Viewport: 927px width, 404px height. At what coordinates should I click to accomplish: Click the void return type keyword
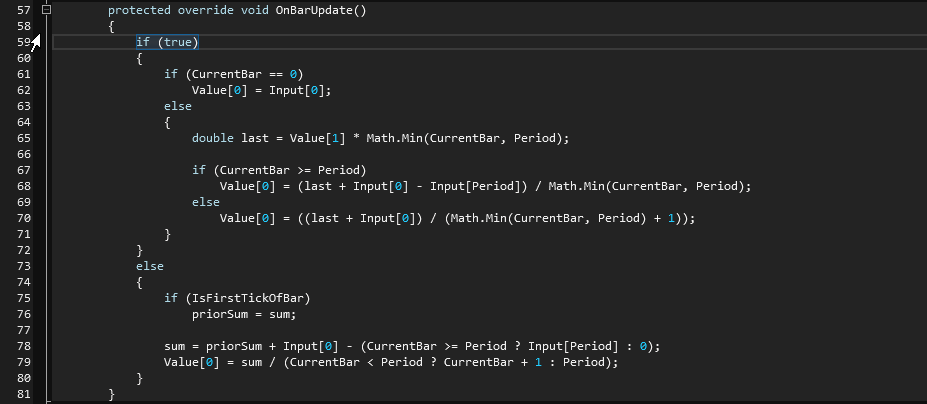click(257, 10)
